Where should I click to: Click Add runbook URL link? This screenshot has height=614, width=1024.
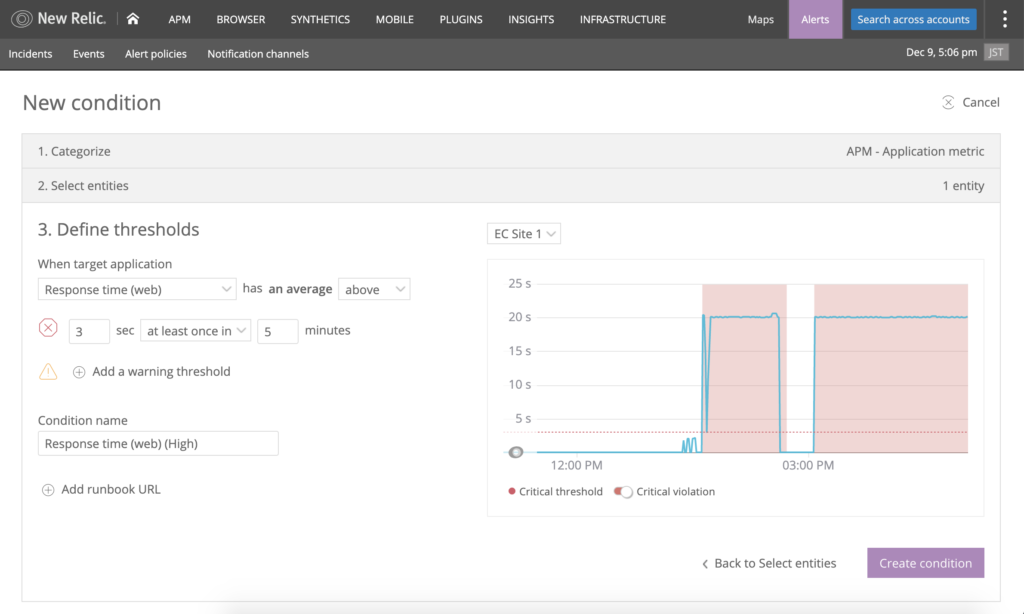pos(111,489)
